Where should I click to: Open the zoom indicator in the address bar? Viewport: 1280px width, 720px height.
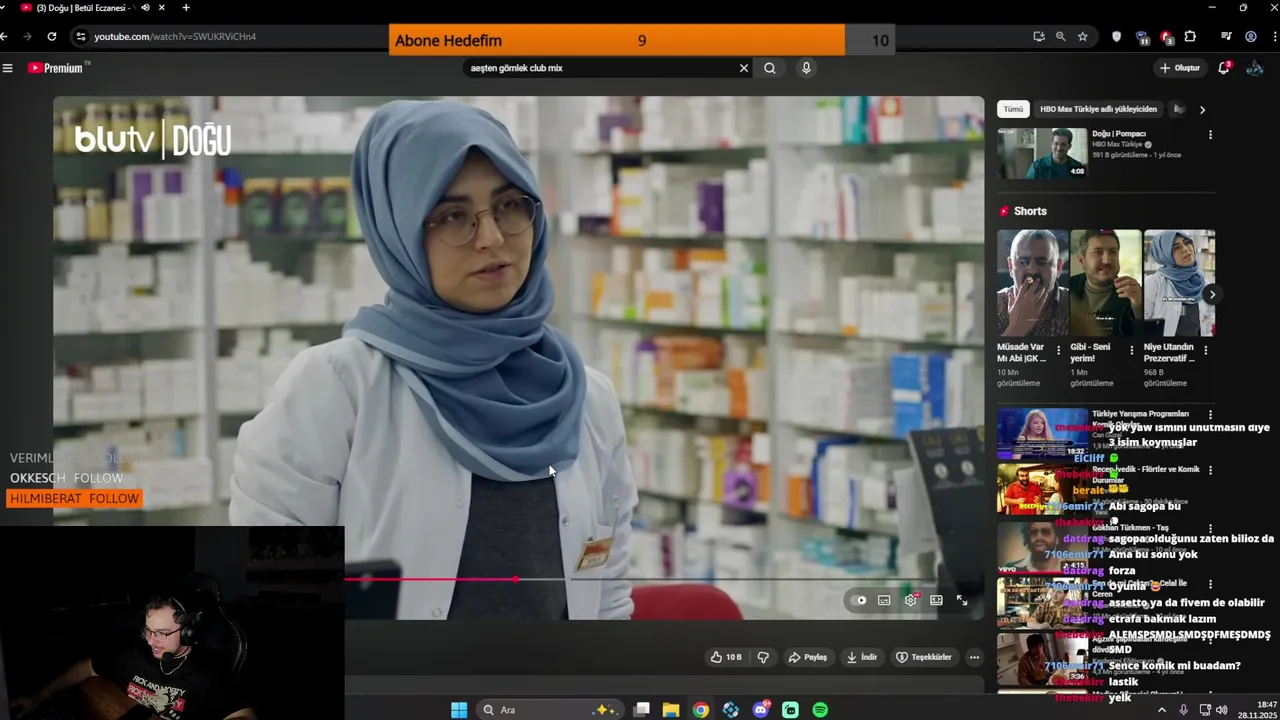click(1061, 37)
